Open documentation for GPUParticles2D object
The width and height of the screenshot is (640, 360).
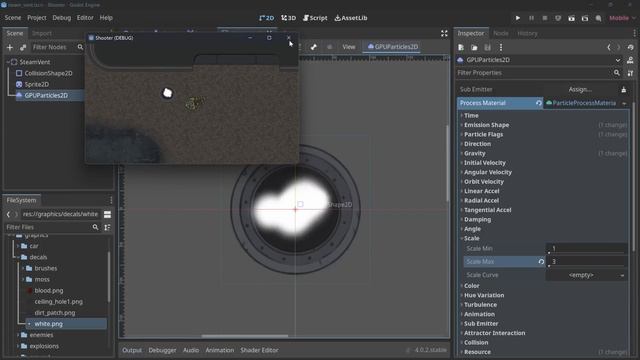tap(630, 60)
